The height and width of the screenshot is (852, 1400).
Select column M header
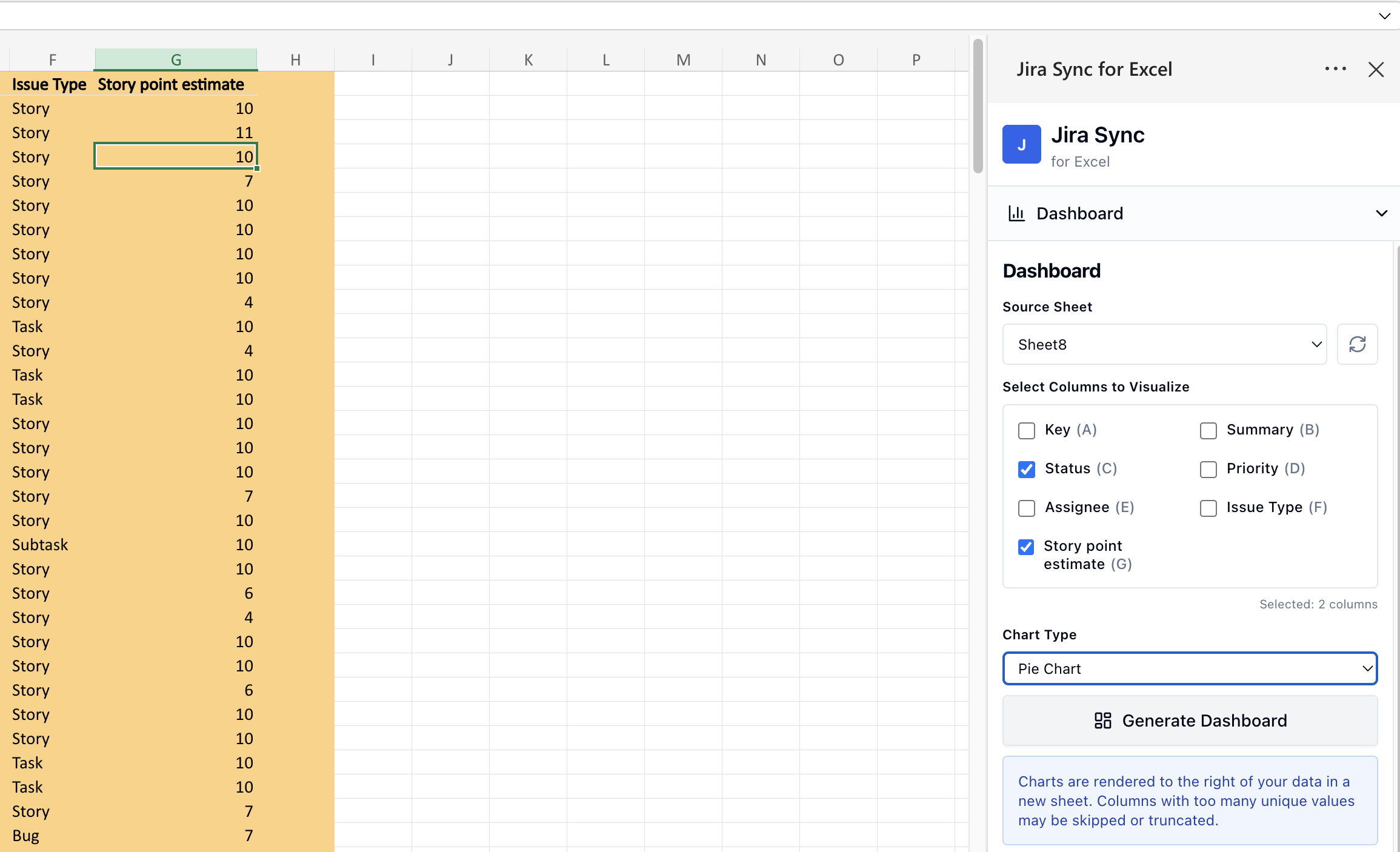[683, 60]
